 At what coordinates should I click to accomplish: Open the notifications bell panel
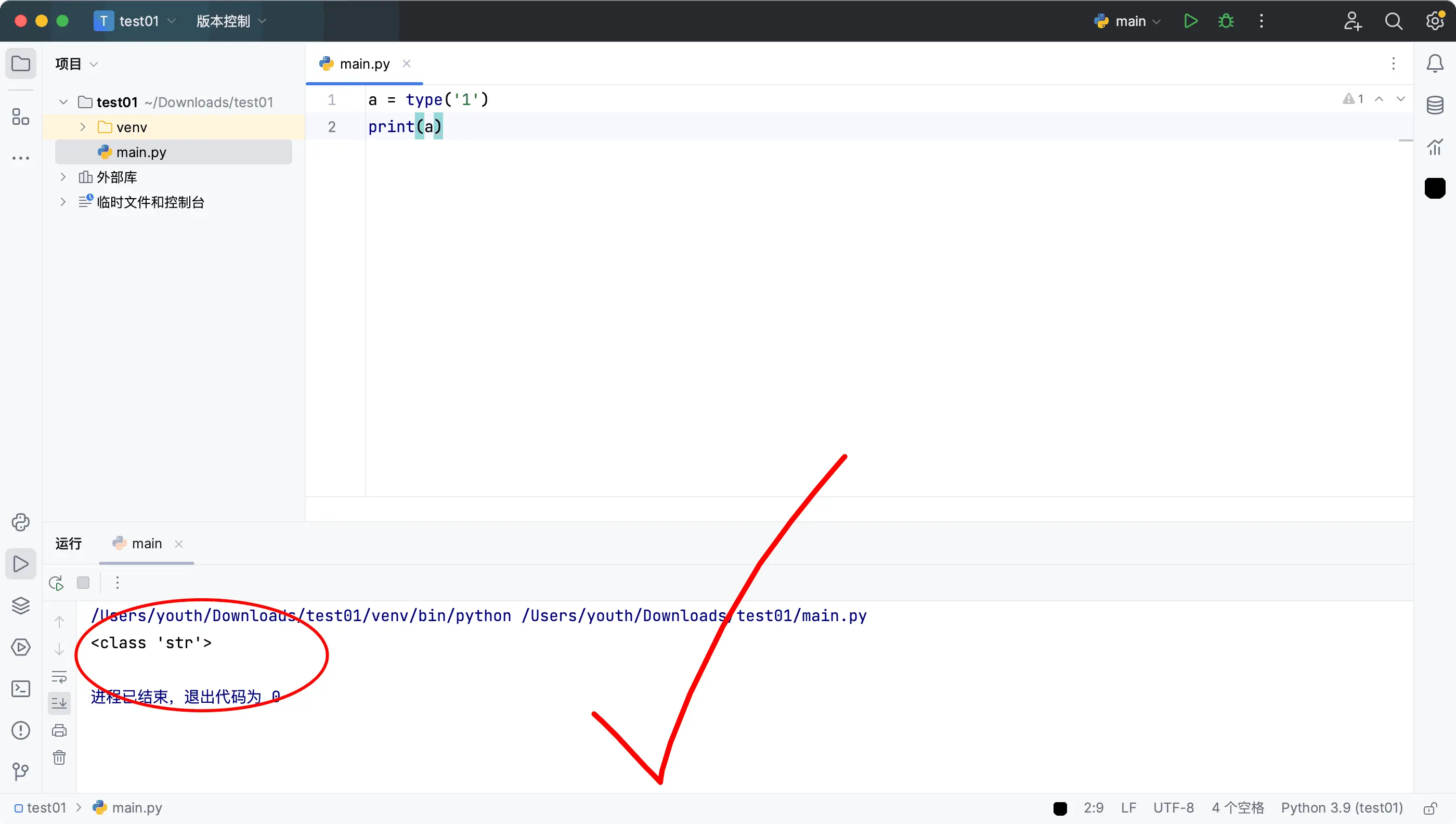coord(1435,63)
